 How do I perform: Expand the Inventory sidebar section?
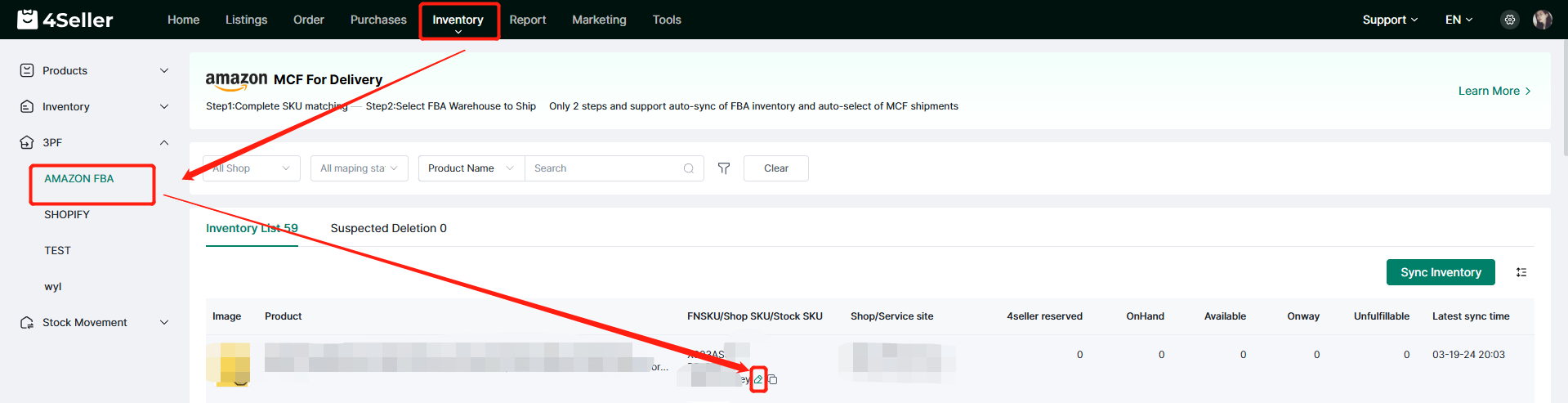pos(164,106)
